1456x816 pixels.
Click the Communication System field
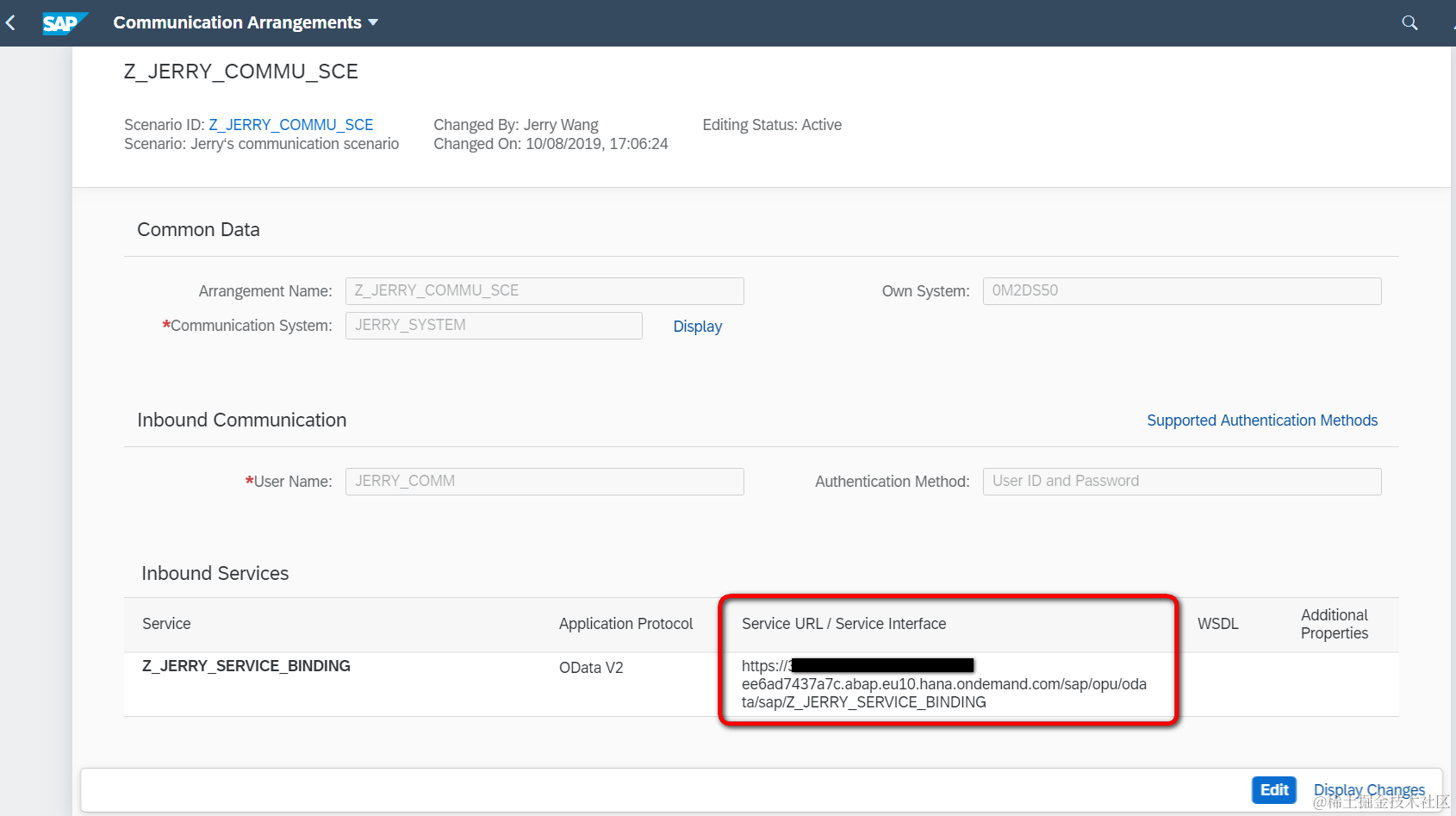pyautogui.click(x=494, y=326)
